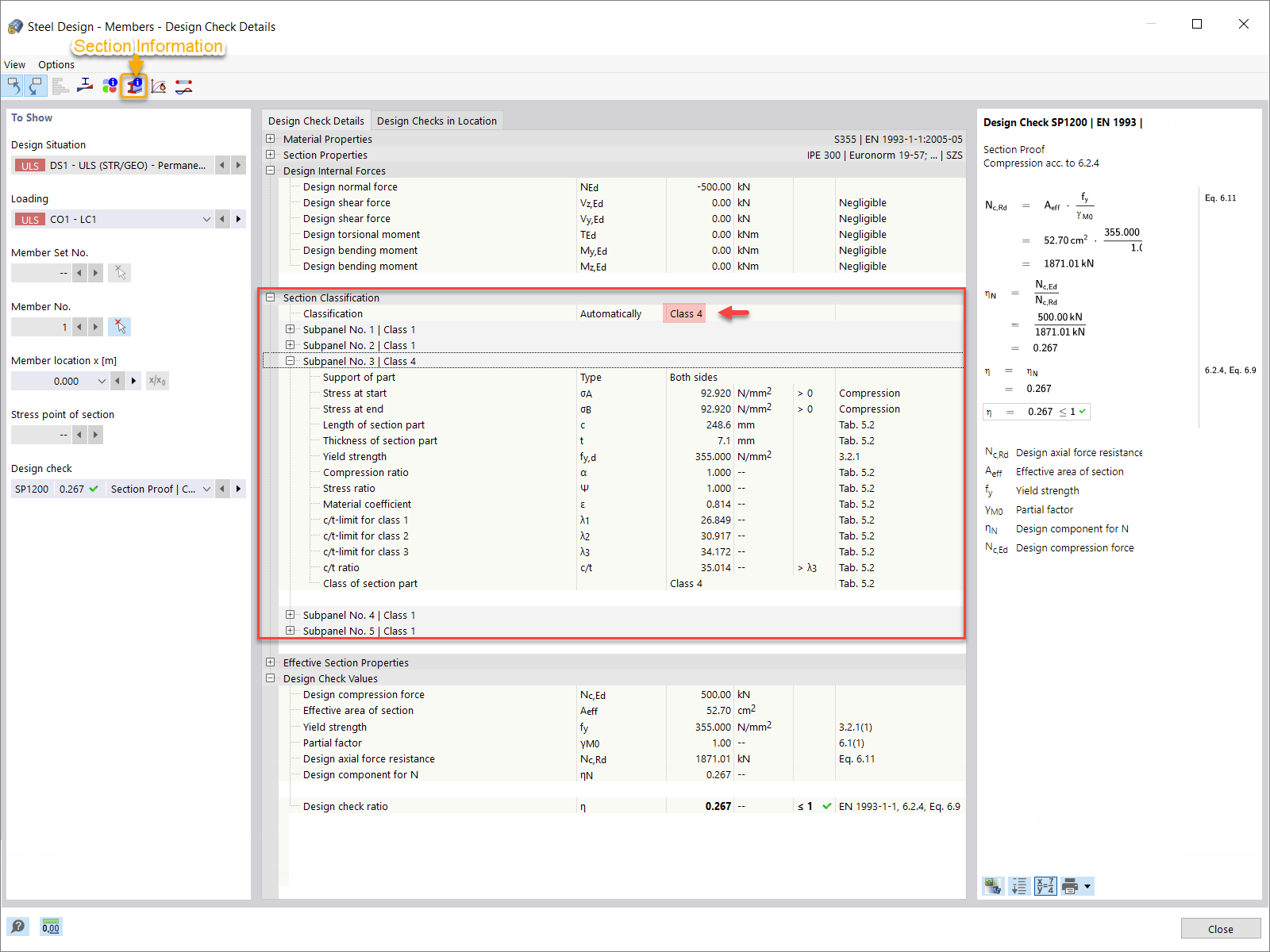Click the list sort arrow icon in the formula panel
The width and height of the screenshot is (1270, 952).
click(1019, 886)
